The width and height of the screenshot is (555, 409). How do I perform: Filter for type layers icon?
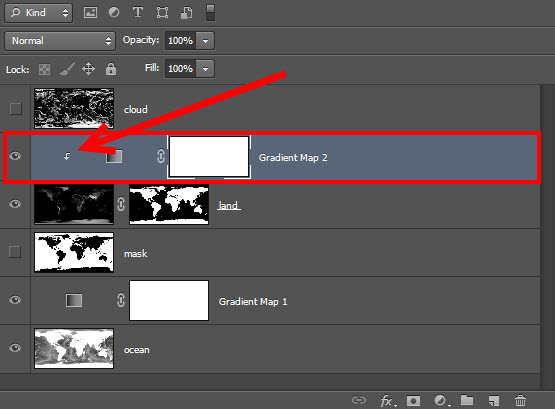click(x=138, y=13)
